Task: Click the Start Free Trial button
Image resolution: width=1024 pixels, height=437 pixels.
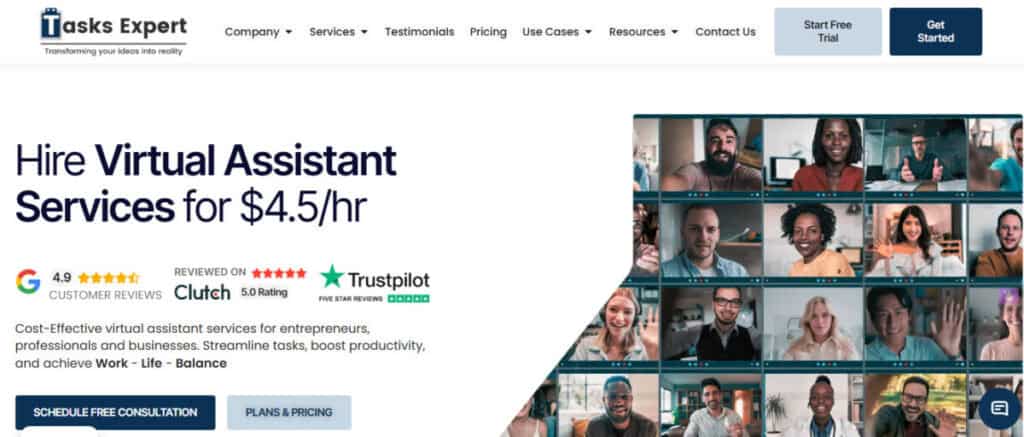Action: point(827,31)
